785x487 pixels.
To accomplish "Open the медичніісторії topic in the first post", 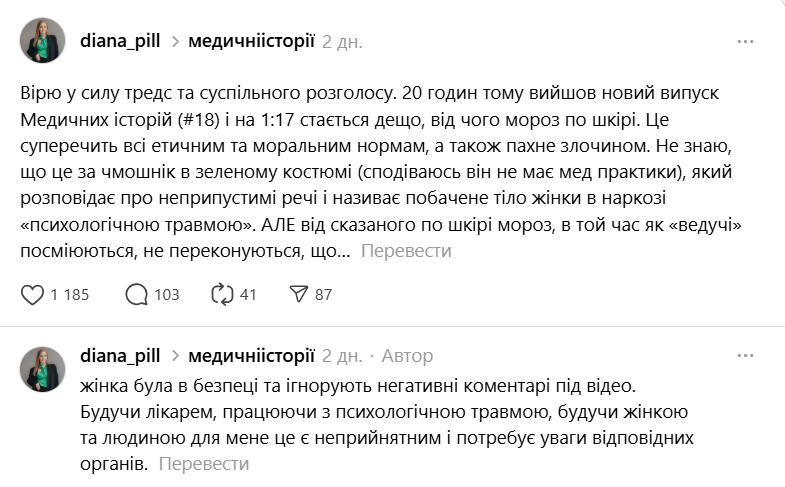I will [x=251, y=42].
